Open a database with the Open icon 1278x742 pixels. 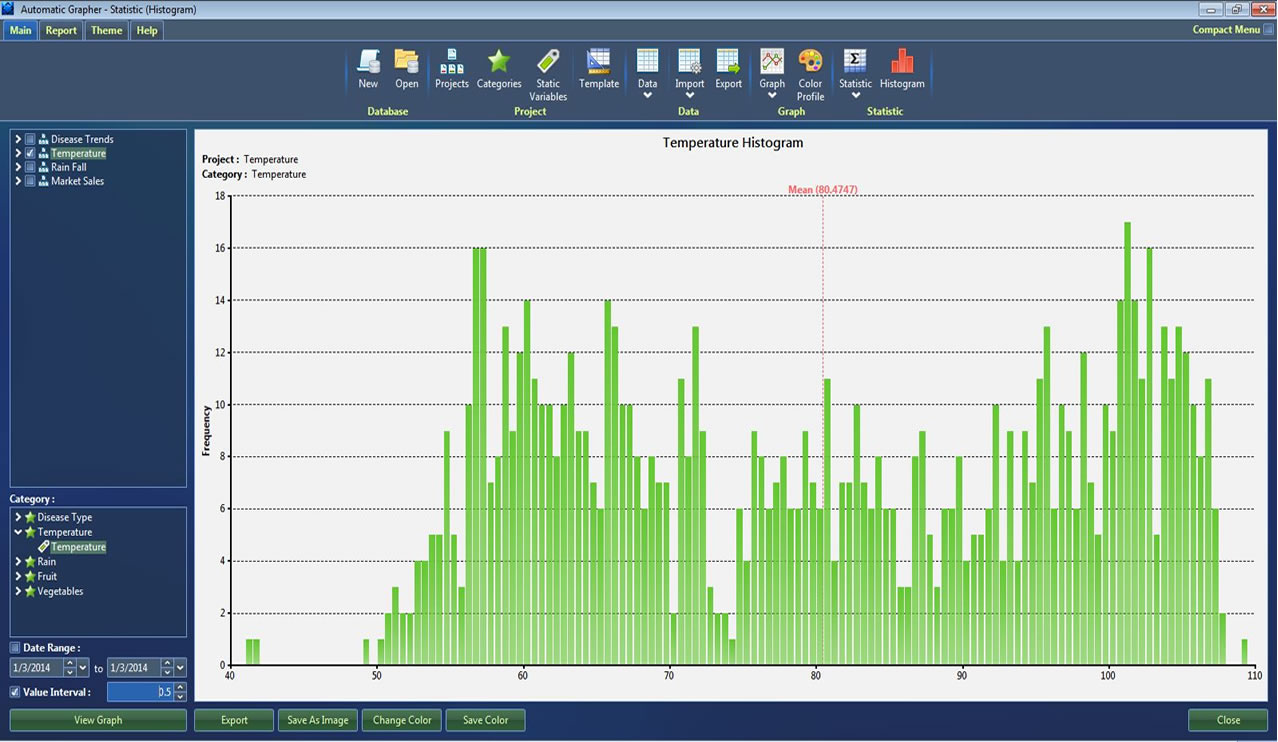click(406, 61)
